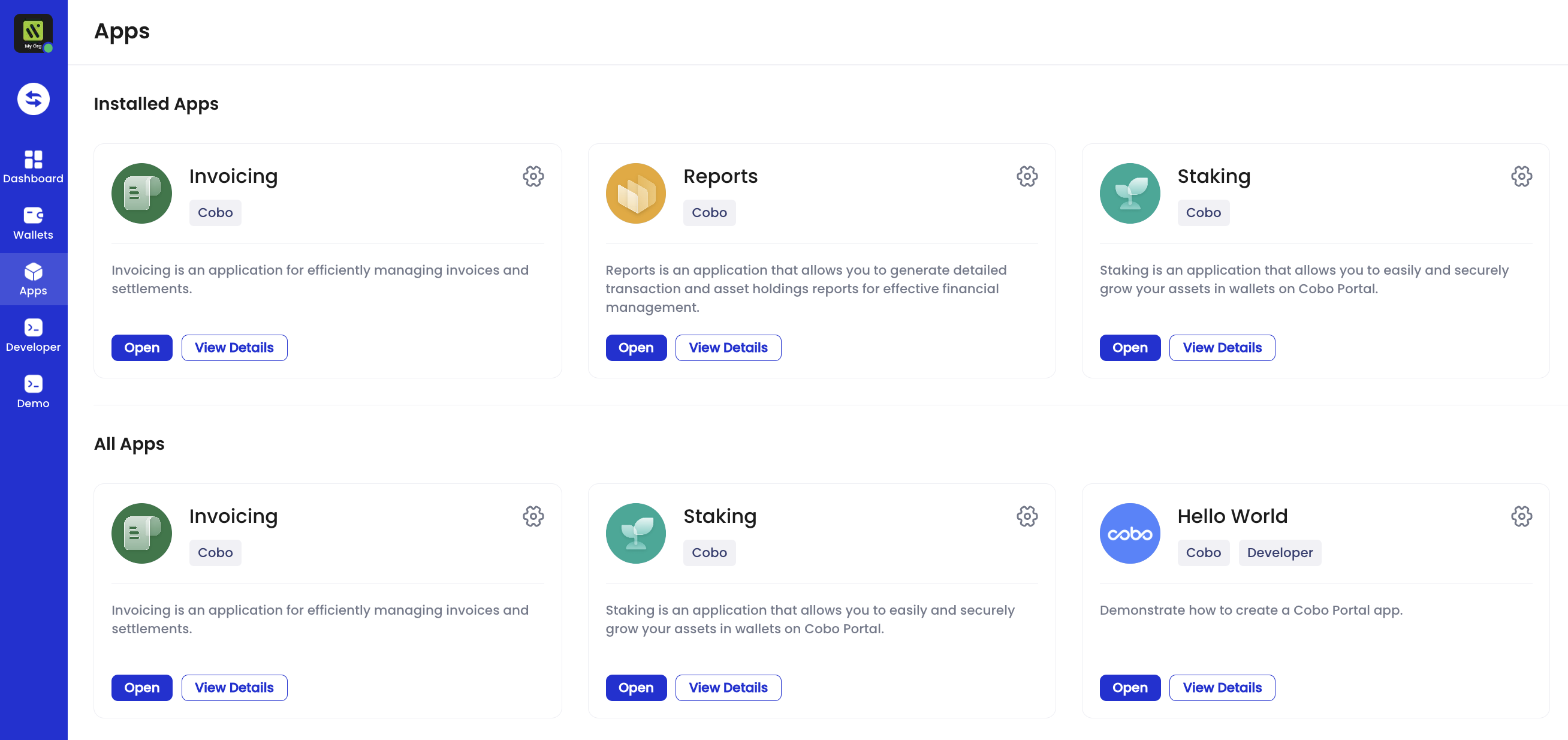This screenshot has height=740, width=1568.
Task: View Details of the Reports app
Action: [728, 347]
